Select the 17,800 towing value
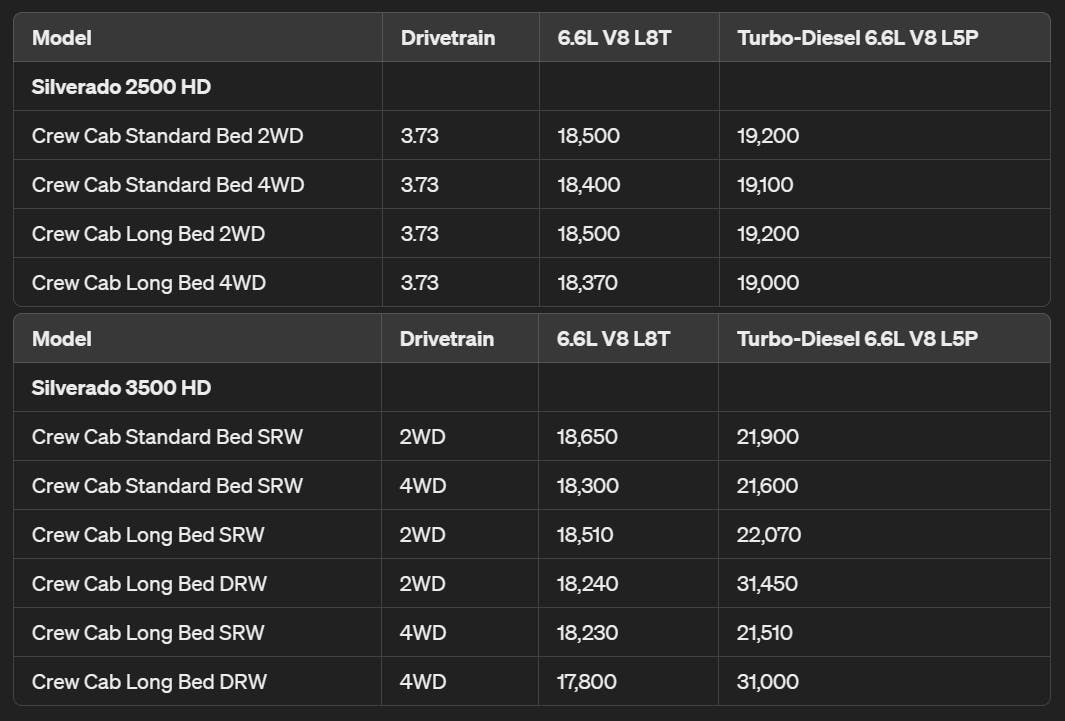 click(587, 681)
